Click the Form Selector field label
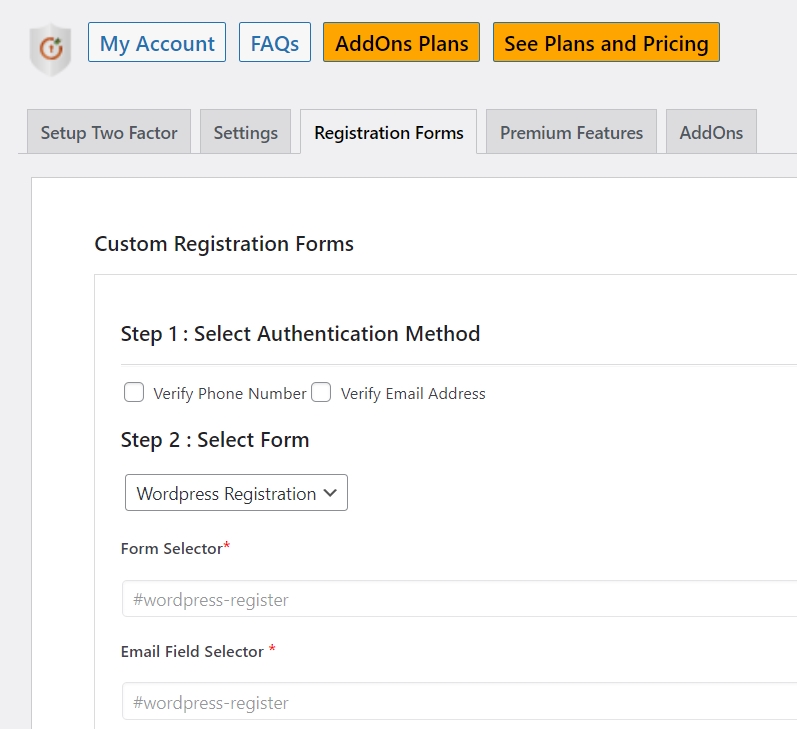 click(170, 548)
